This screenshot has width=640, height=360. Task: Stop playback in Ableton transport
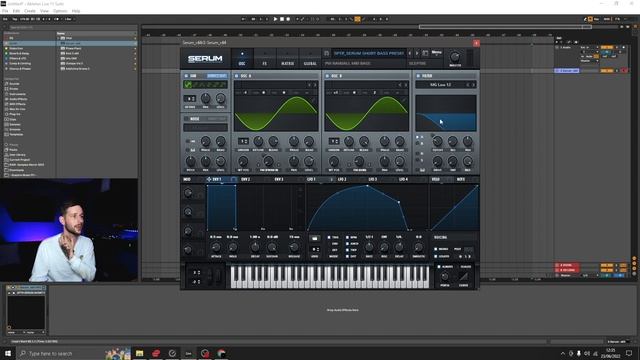pos(282,19)
